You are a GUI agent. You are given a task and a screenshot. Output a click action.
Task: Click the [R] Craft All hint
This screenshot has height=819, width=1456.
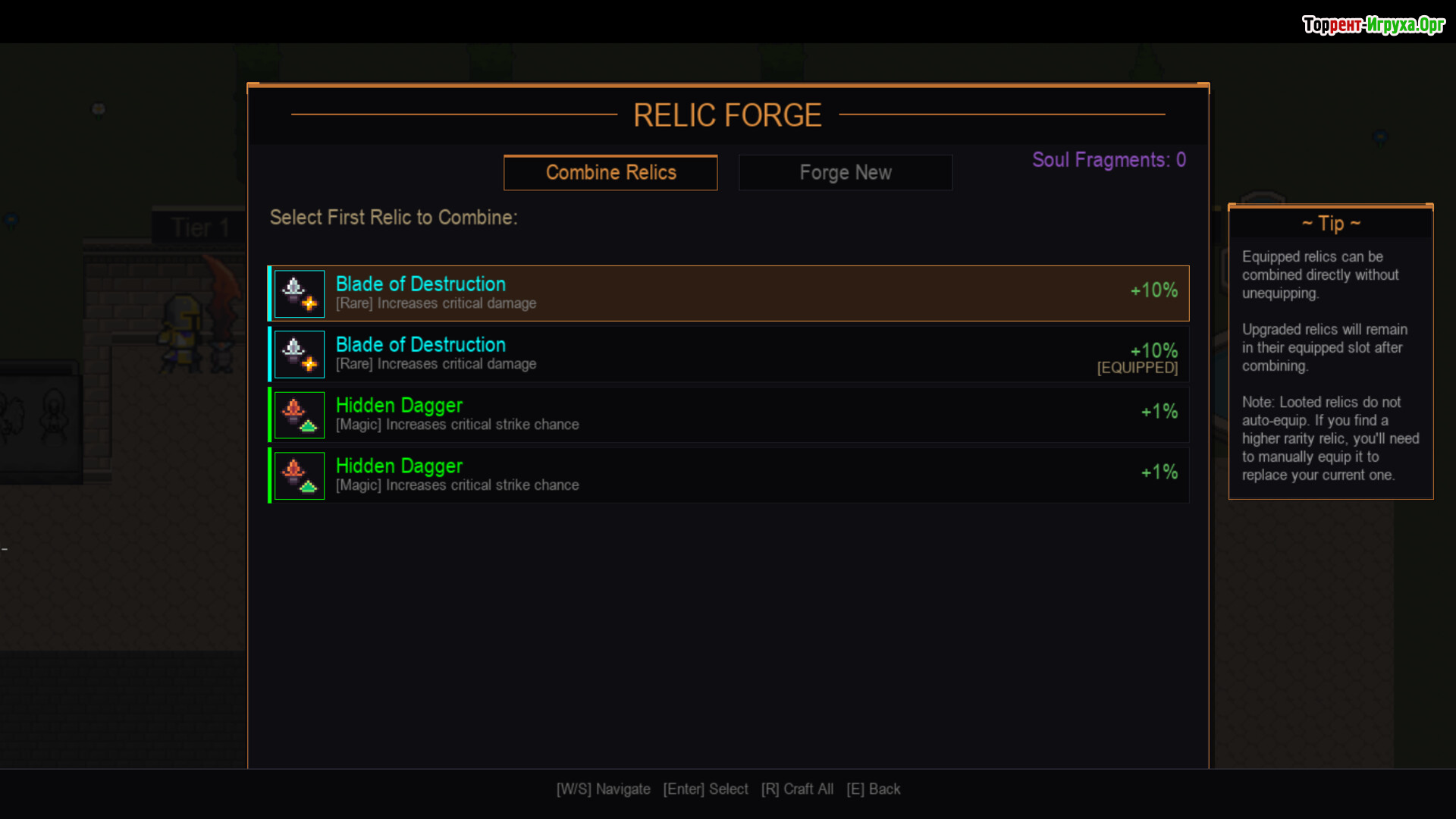797,789
